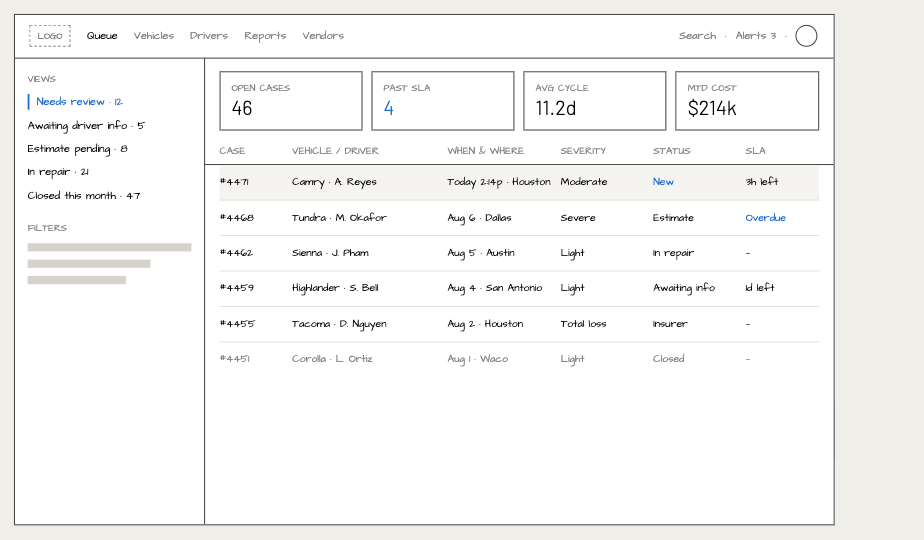The width and height of the screenshot is (924, 540).
Task: Click Today 2:14p · Houston cell
Action: (499, 182)
